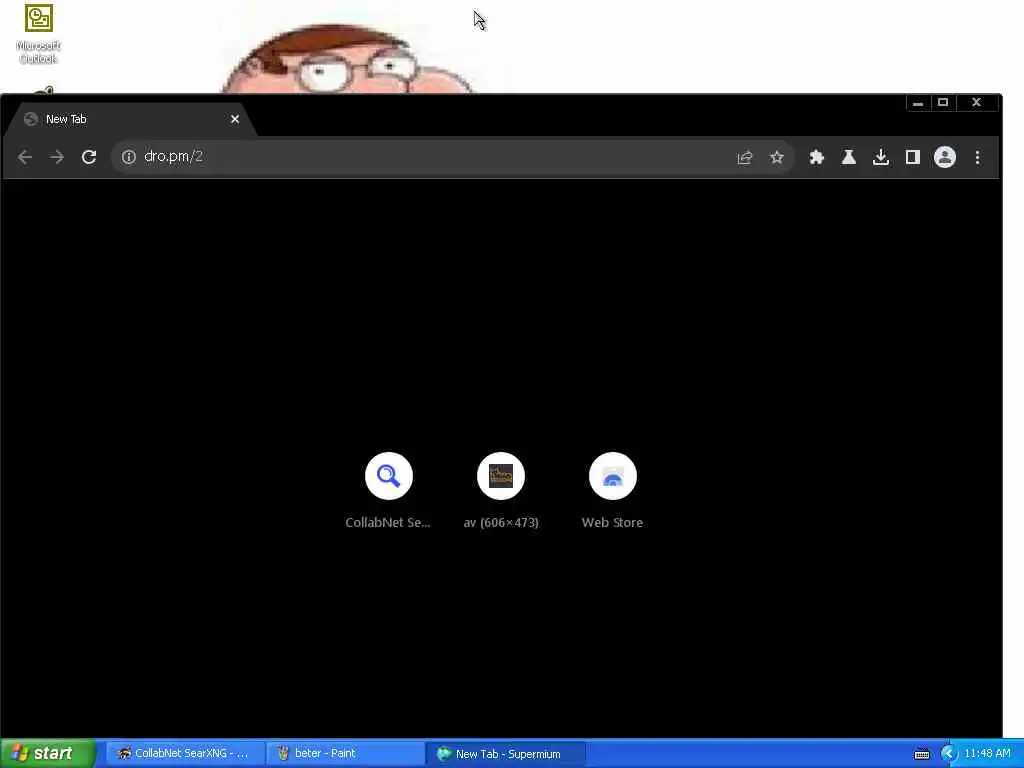The image size is (1024, 768).
Task: Select New Tab - Supermium taskbar button
Action: tap(505, 754)
